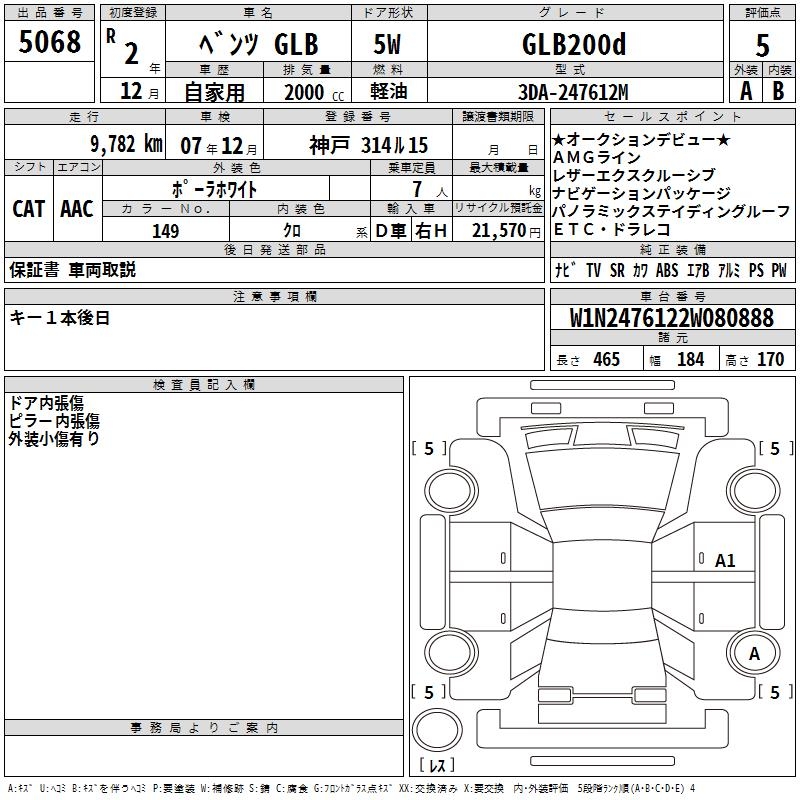Click the recycle deposit amount 21,570円
The width and height of the screenshot is (800, 800).
pyautogui.click(x=498, y=231)
